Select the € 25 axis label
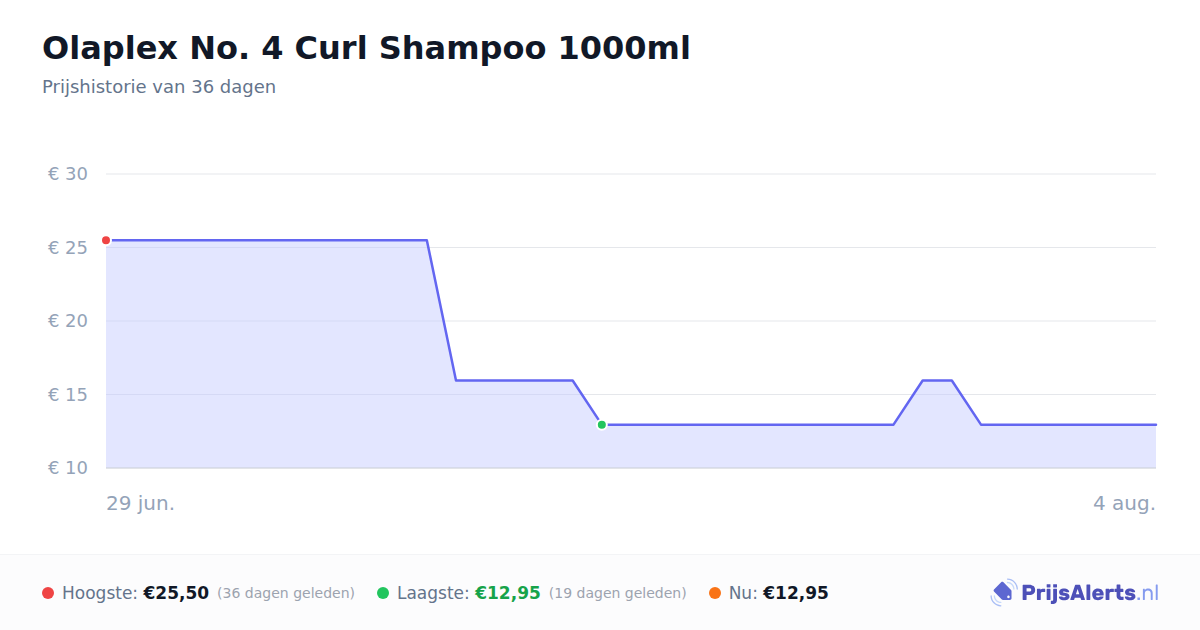 tap(68, 247)
